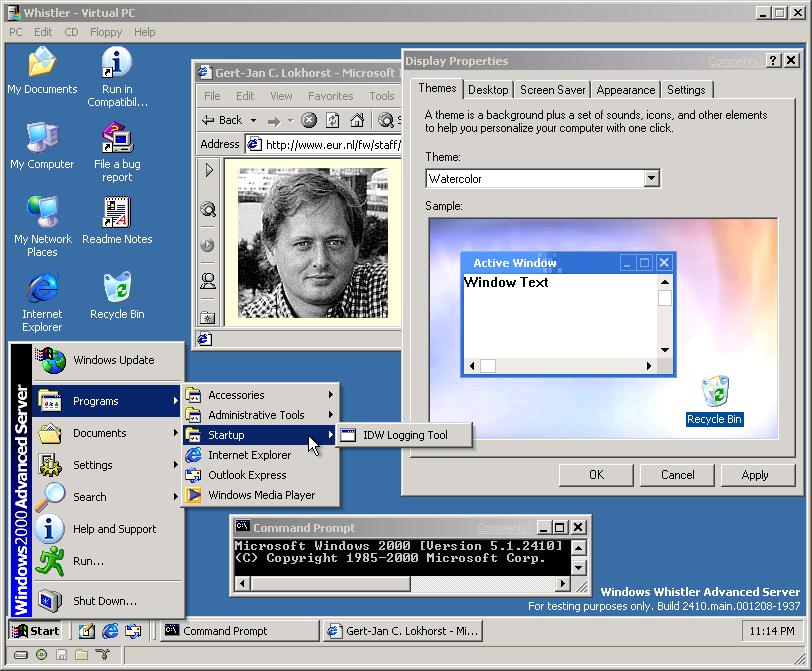Click Apply in Display Properties
The image size is (812, 671).
tap(758, 475)
